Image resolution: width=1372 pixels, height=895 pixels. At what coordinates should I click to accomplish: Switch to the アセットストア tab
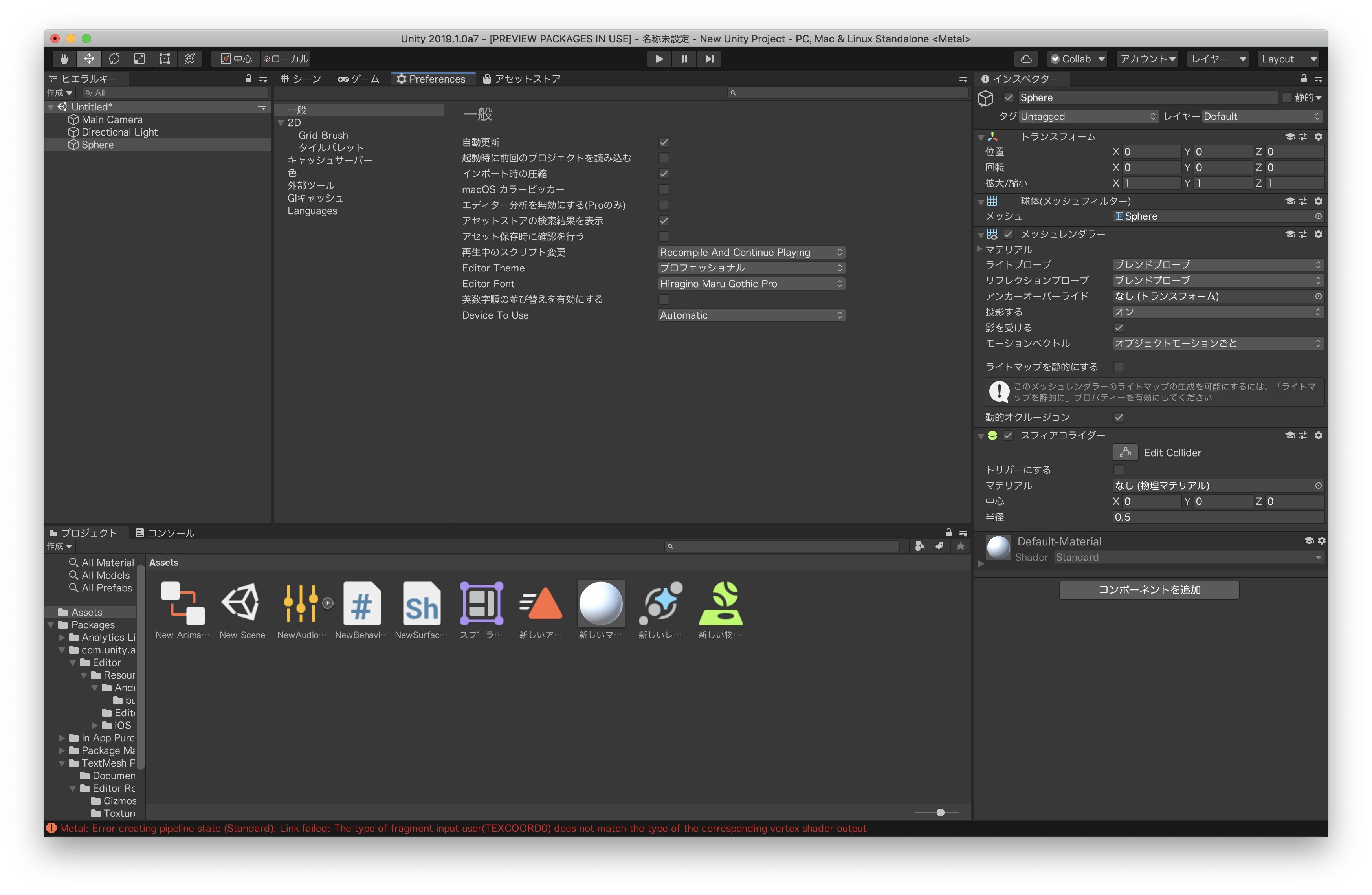(522, 79)
